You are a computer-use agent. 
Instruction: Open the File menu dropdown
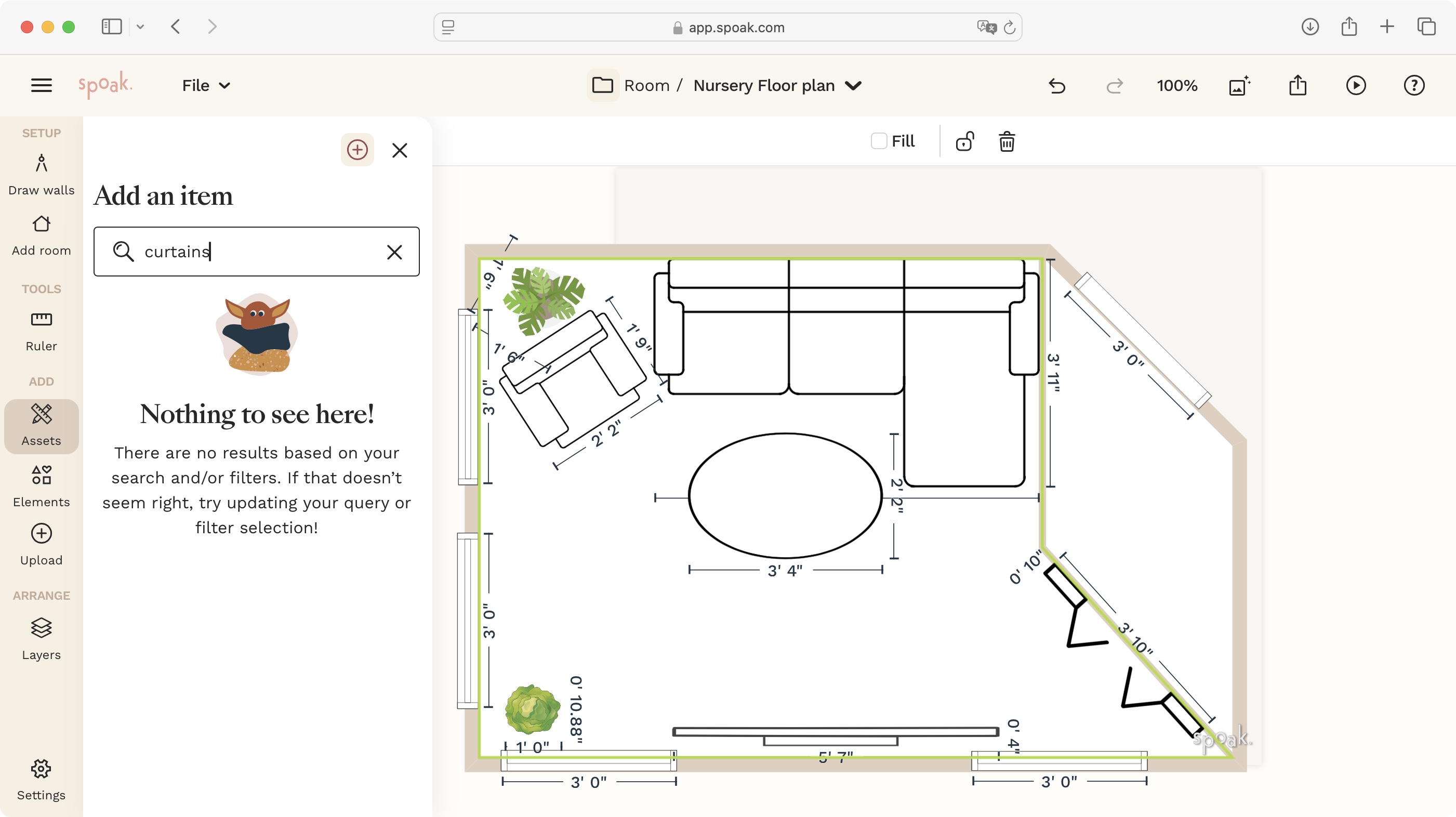pos(205,85)
